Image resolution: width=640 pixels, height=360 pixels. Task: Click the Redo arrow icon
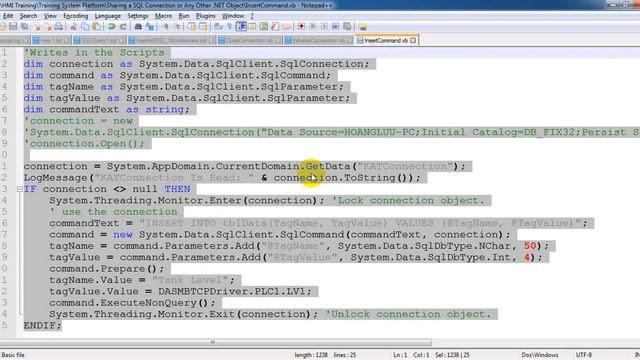(x=123, y=27)
